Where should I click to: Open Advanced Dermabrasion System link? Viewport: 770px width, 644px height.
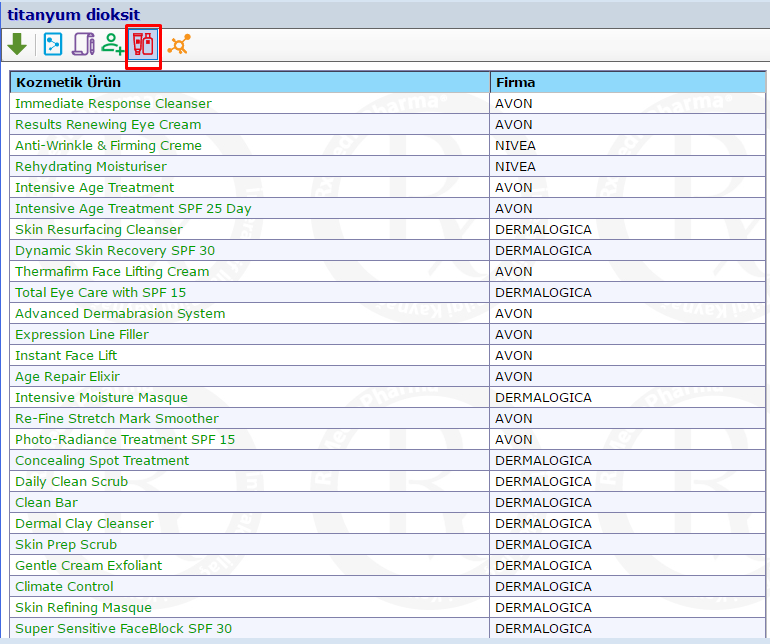tap(120, 313)
